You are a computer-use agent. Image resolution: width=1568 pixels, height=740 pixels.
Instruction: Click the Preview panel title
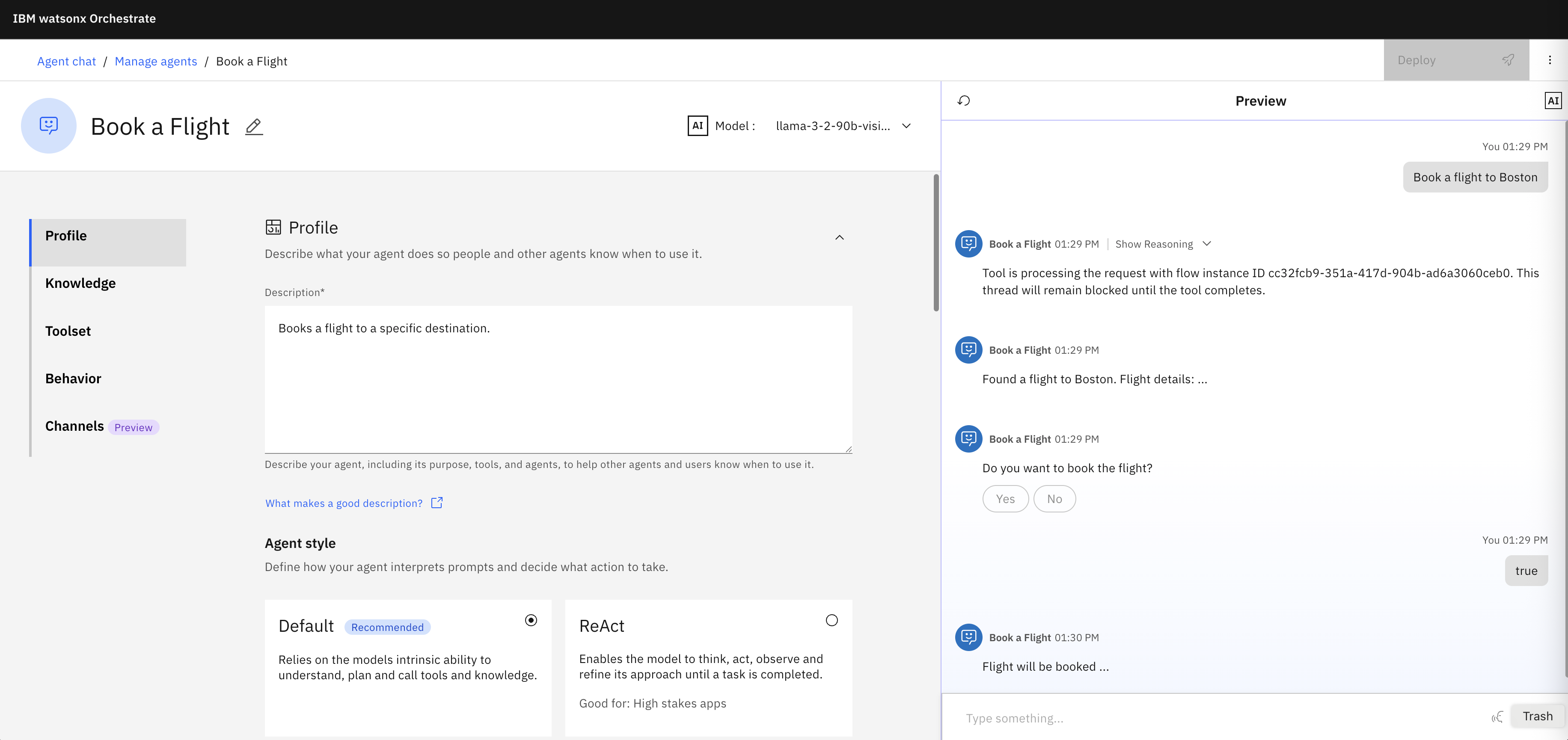pos(1261,101)
